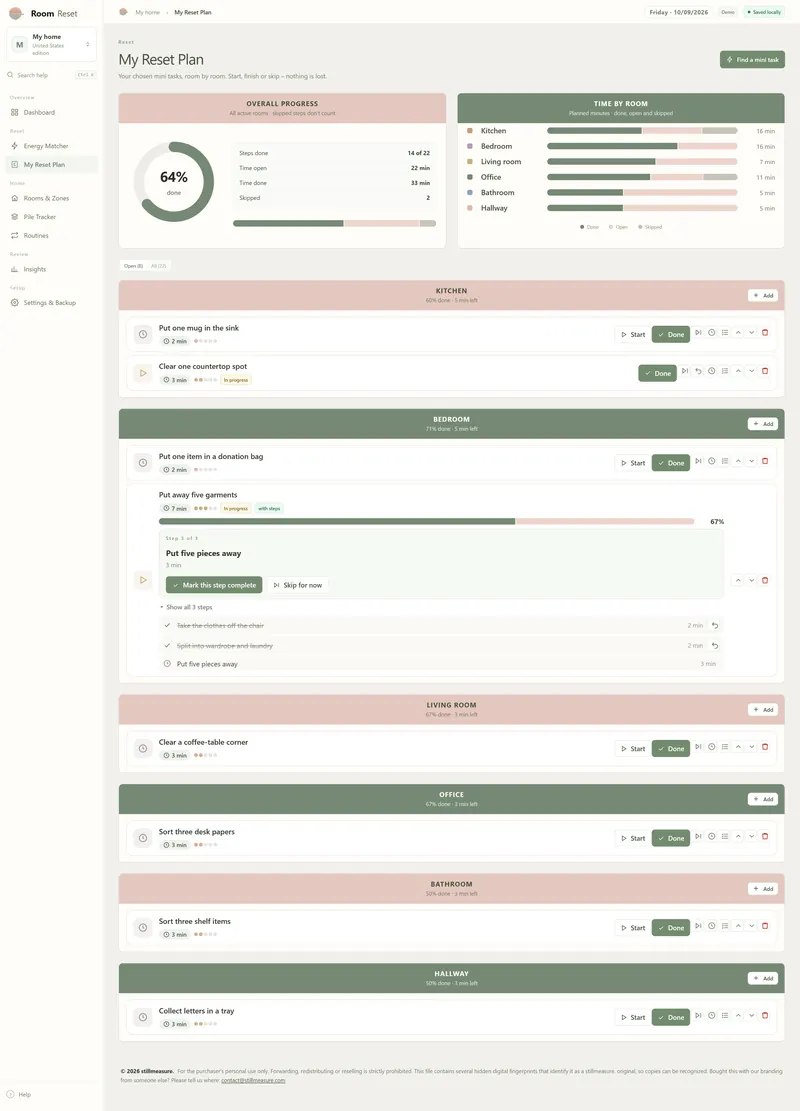Mark 'Sort three shelf items' Done
This screenshot has height=1111, width=800.
670,927
